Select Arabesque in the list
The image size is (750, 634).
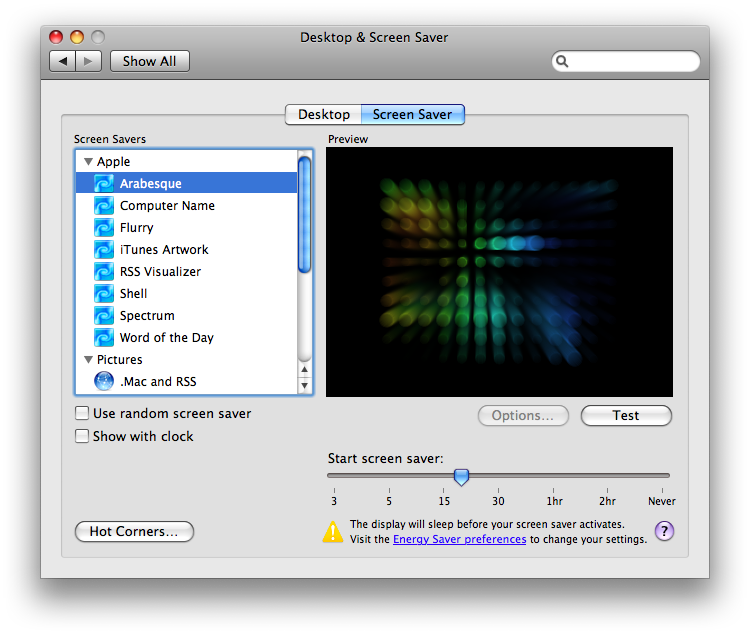187,183
